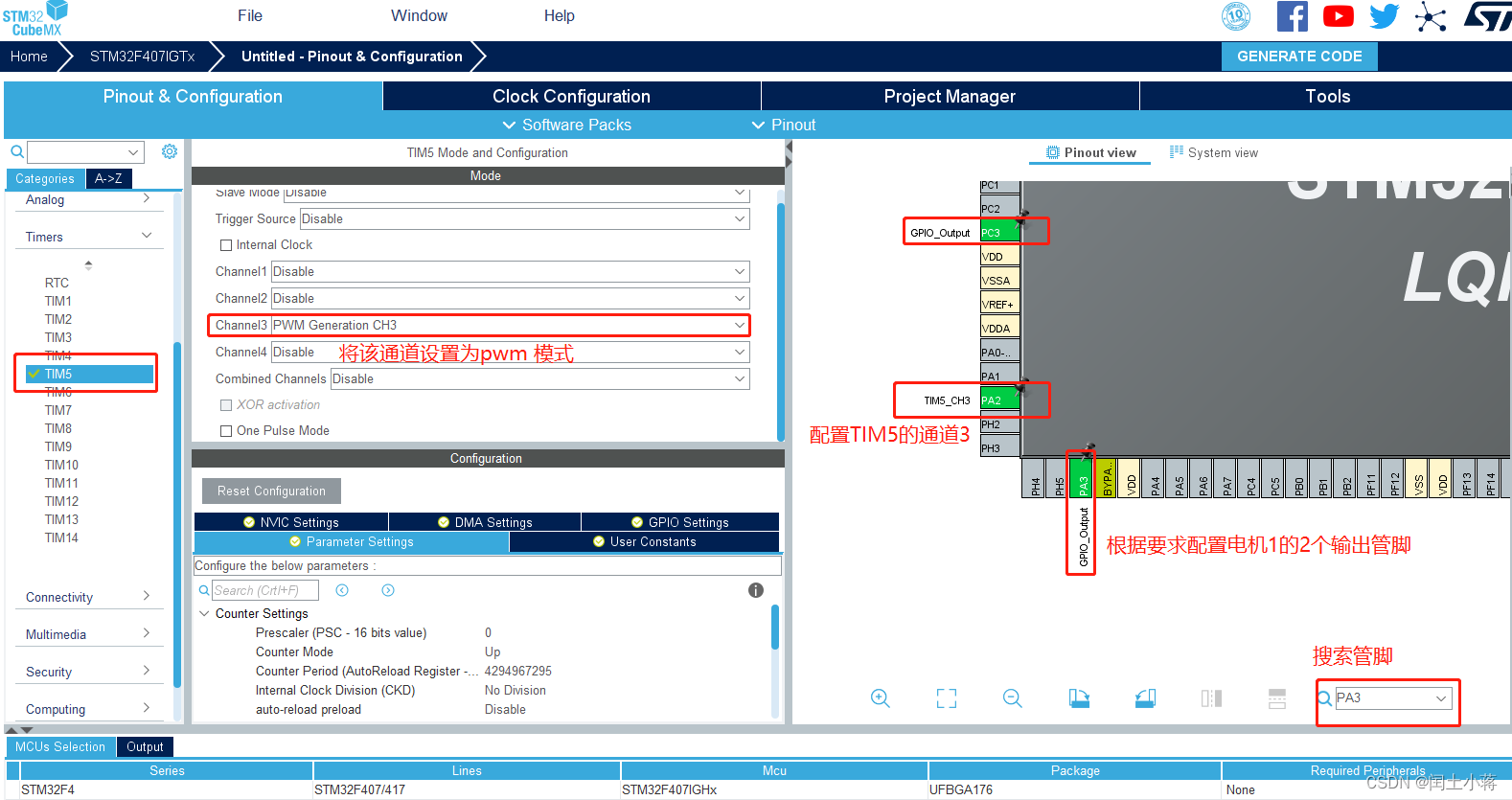Open User Constants tab
1512x800 pixels.
(645, 542)
